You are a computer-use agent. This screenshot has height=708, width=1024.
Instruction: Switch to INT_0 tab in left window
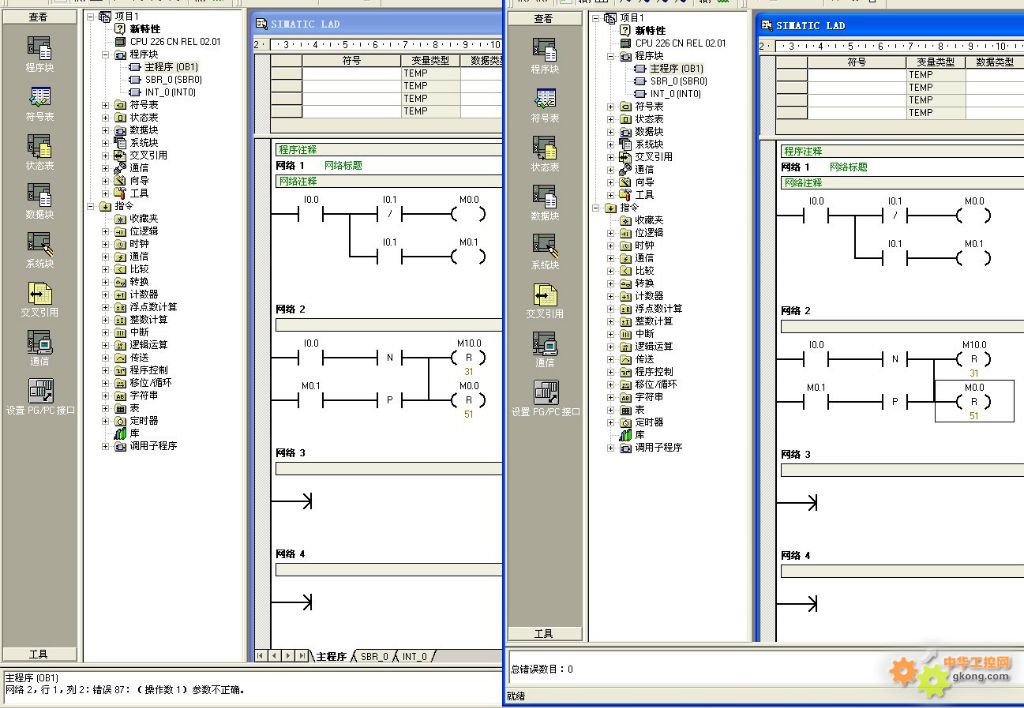[x=414, y=656]
